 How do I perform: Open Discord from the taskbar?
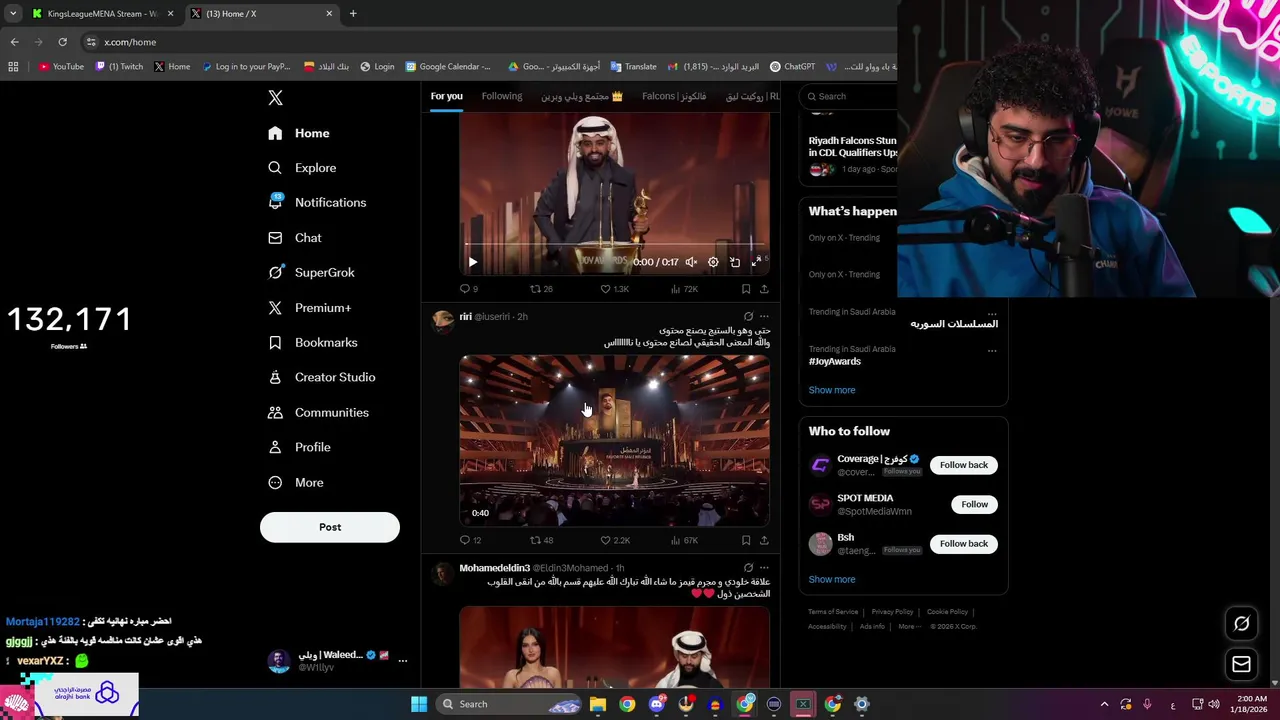(656, 704)
